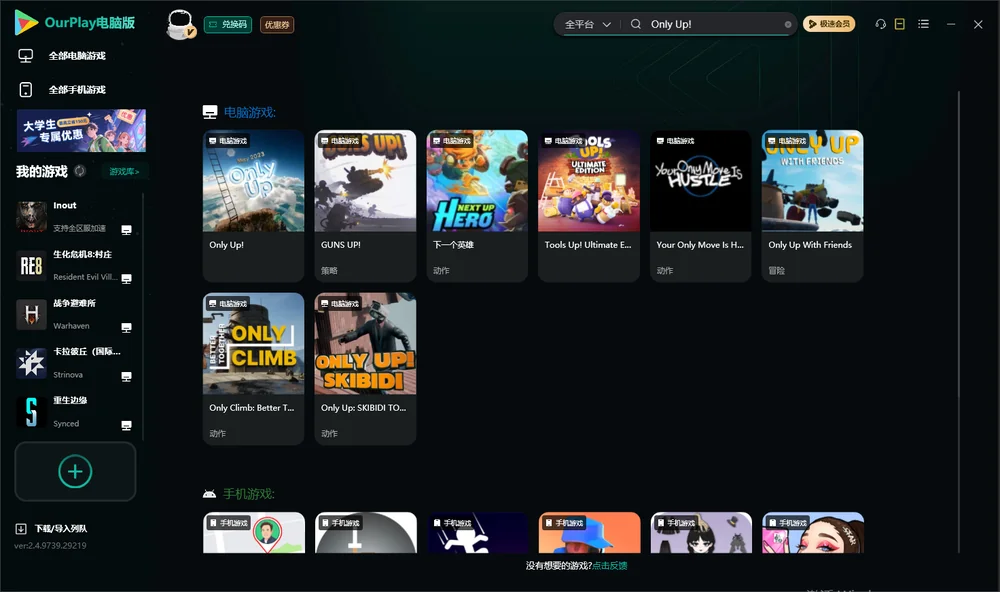Click the 电脑游戏 badge on Only Up! card
1000x592 pixels.
[x=228, y=141]
